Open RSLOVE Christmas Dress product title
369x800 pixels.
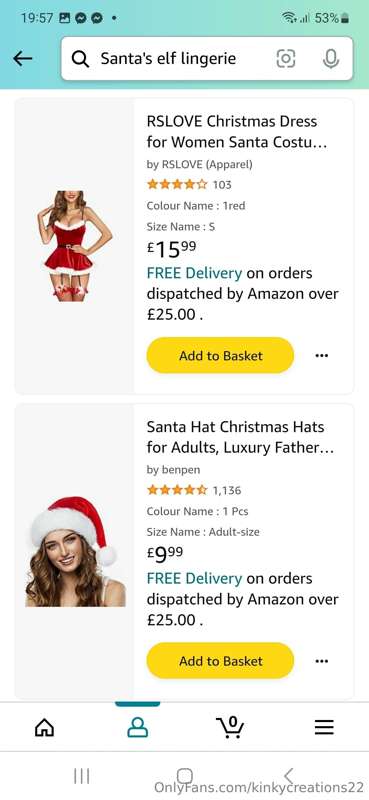237,132
